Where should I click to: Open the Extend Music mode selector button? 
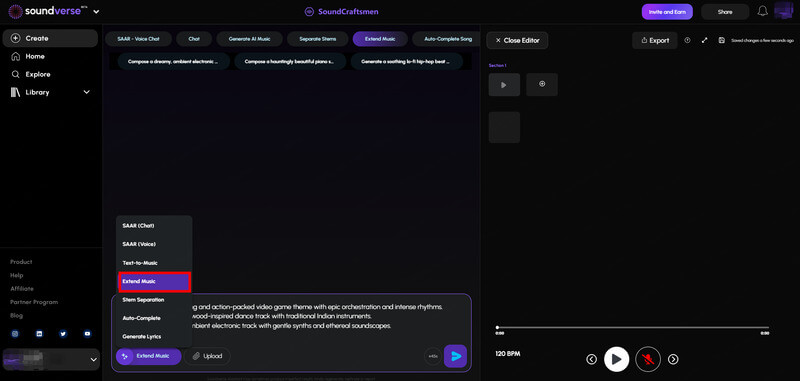click(x=148, y=356)
